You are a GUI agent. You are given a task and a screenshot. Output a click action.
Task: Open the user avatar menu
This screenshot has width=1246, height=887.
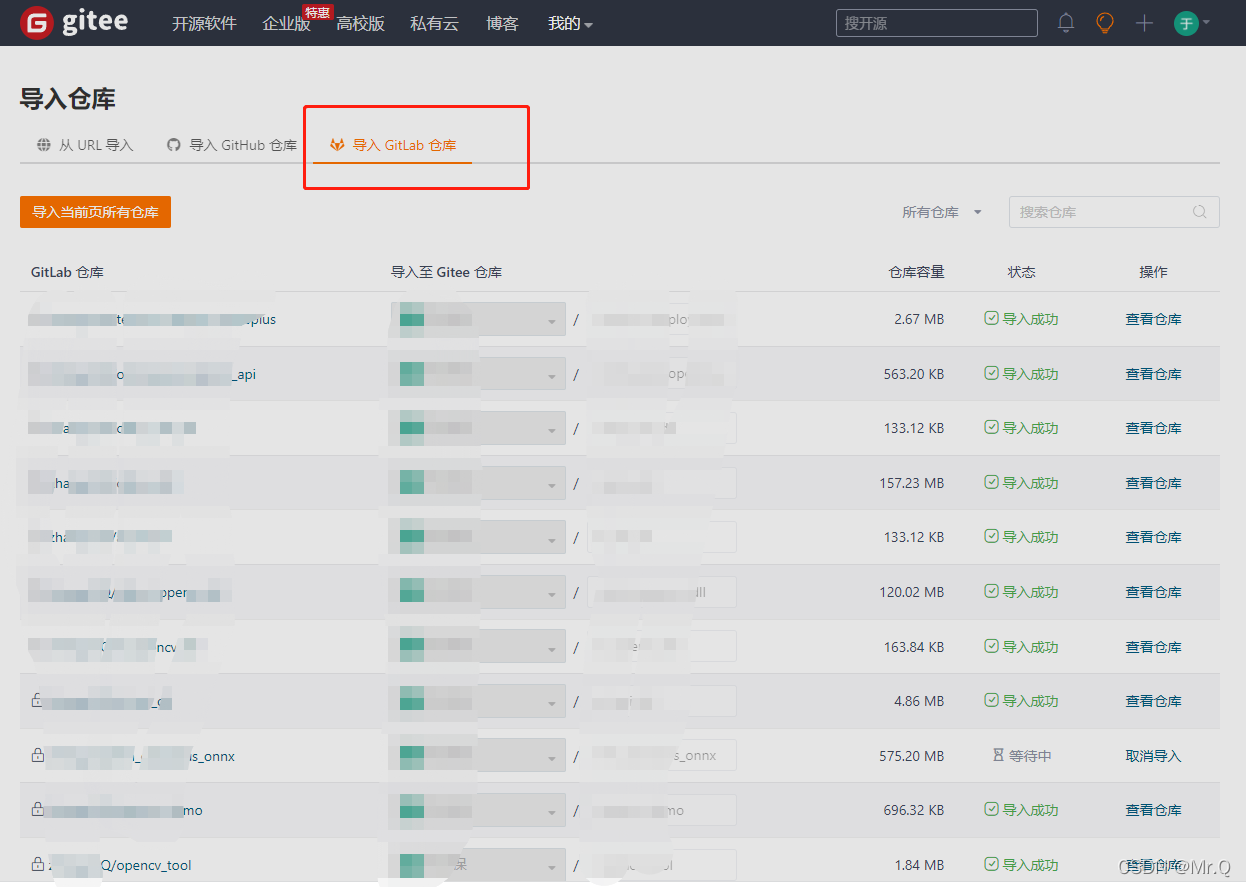tap(1191, 23)
